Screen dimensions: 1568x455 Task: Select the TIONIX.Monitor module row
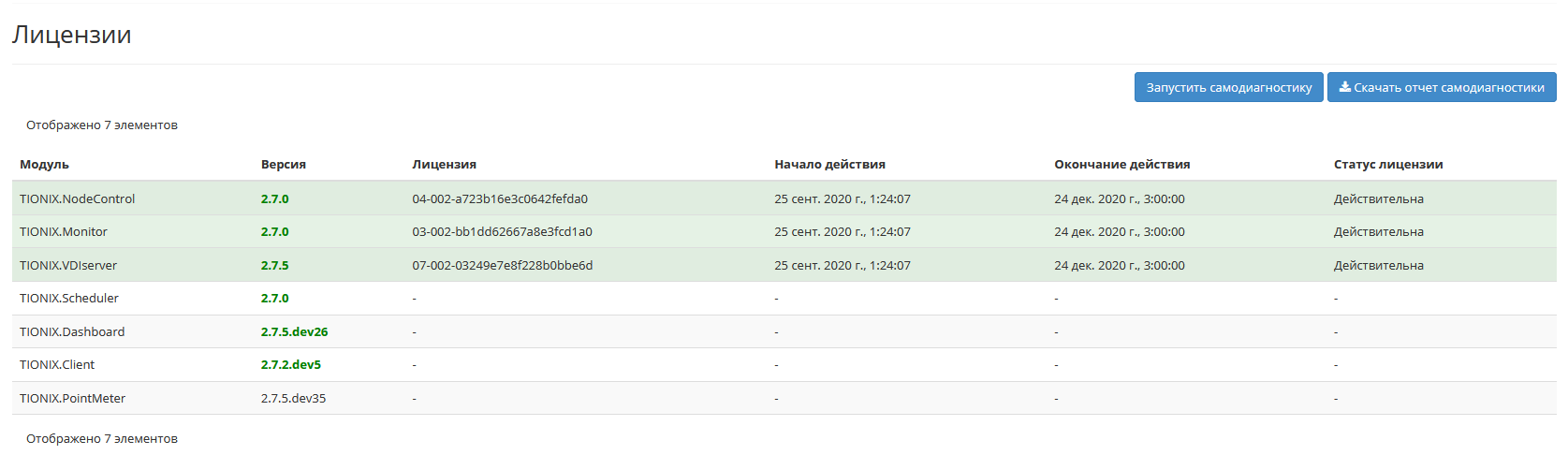(64, 231)
